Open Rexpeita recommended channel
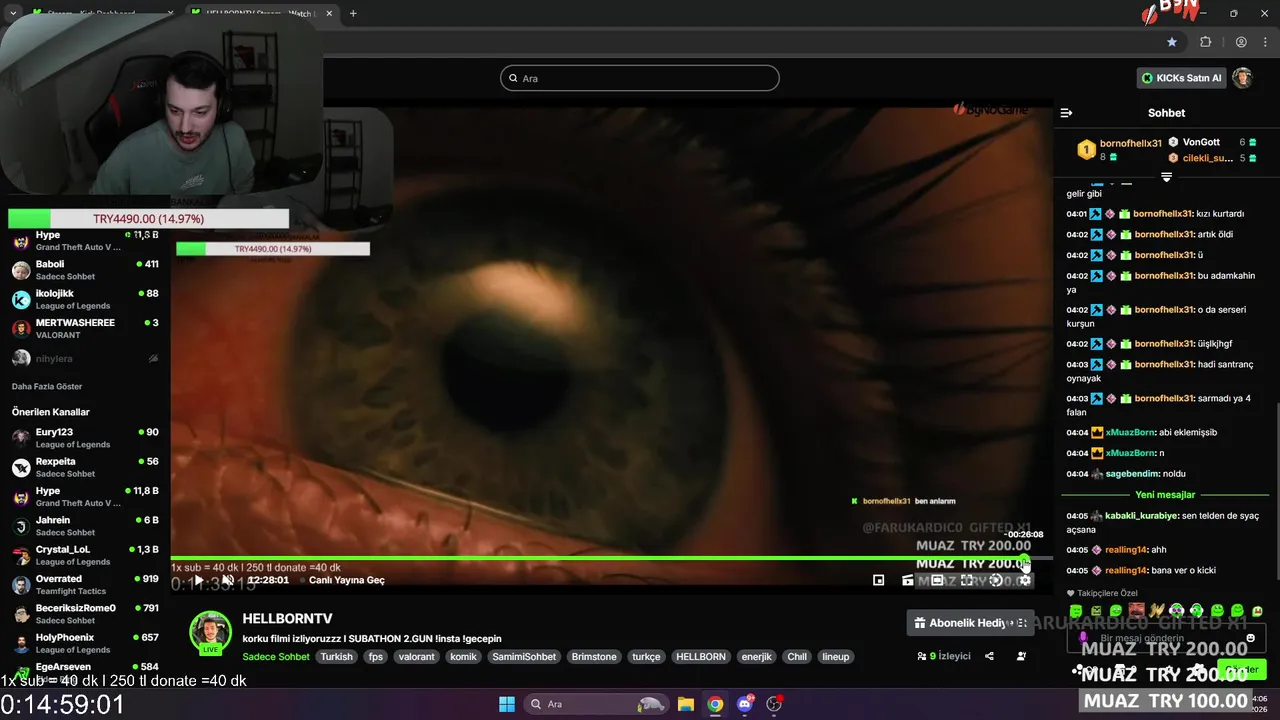 pos(85,467)
